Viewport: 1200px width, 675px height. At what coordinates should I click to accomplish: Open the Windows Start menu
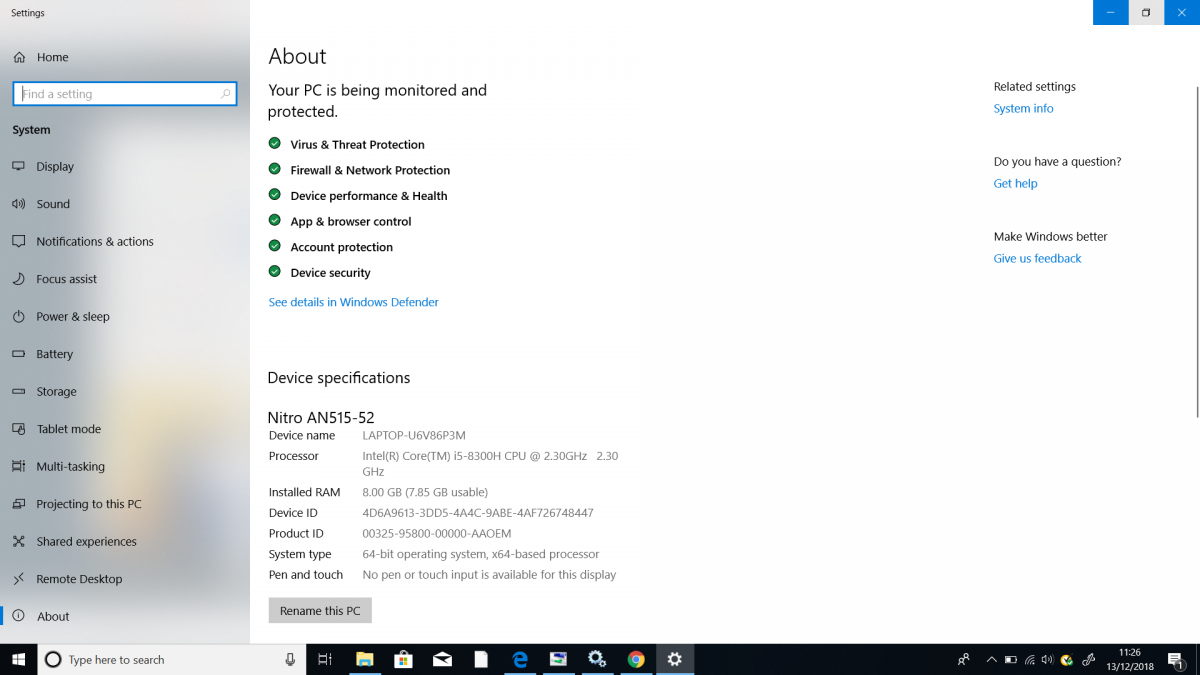click(19, 660)
